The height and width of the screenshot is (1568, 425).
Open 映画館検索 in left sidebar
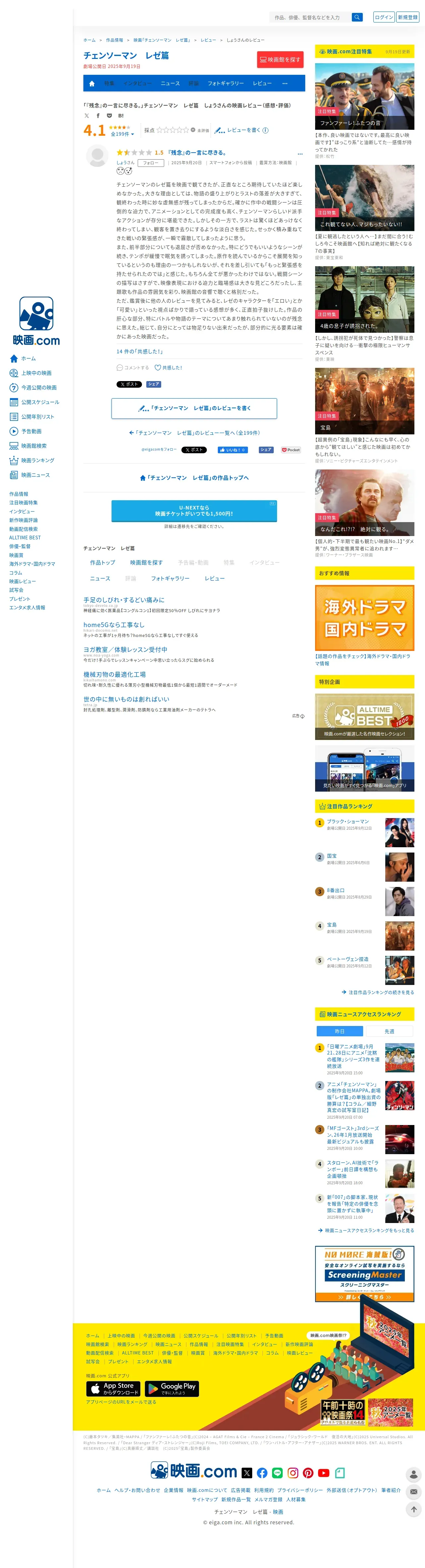click(28, 446)
